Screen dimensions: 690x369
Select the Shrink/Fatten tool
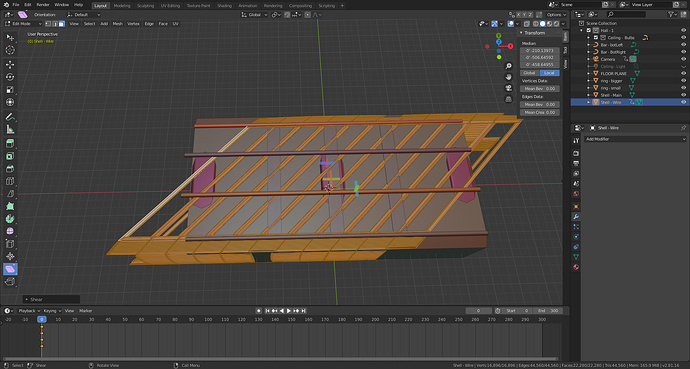(x=10, y=256)
